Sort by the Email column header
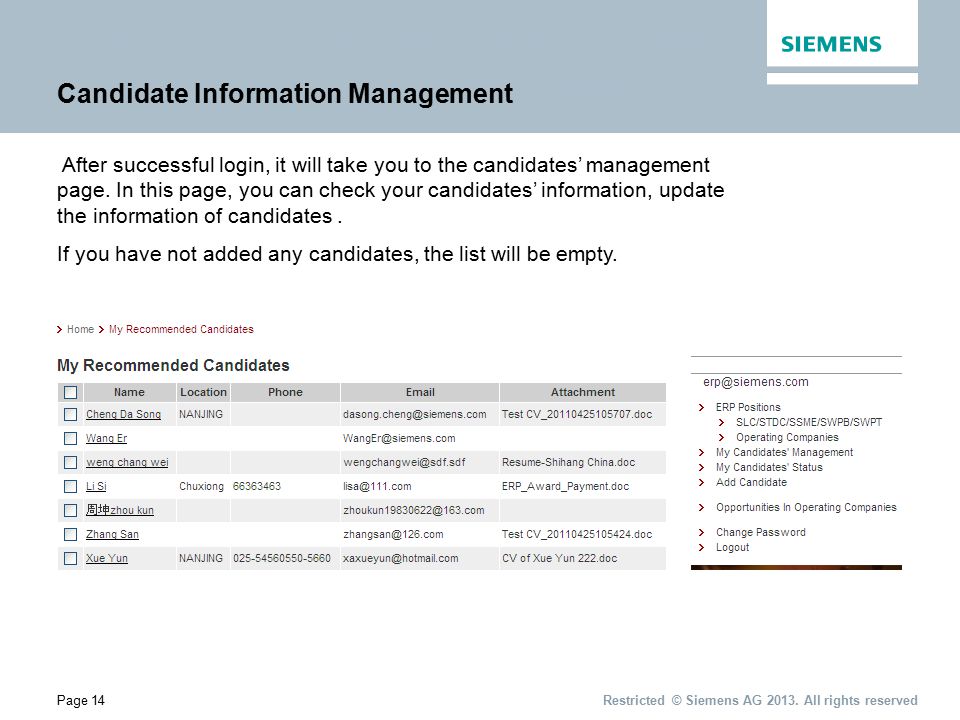This screenshot has width=960, height=720. point(420,392)
